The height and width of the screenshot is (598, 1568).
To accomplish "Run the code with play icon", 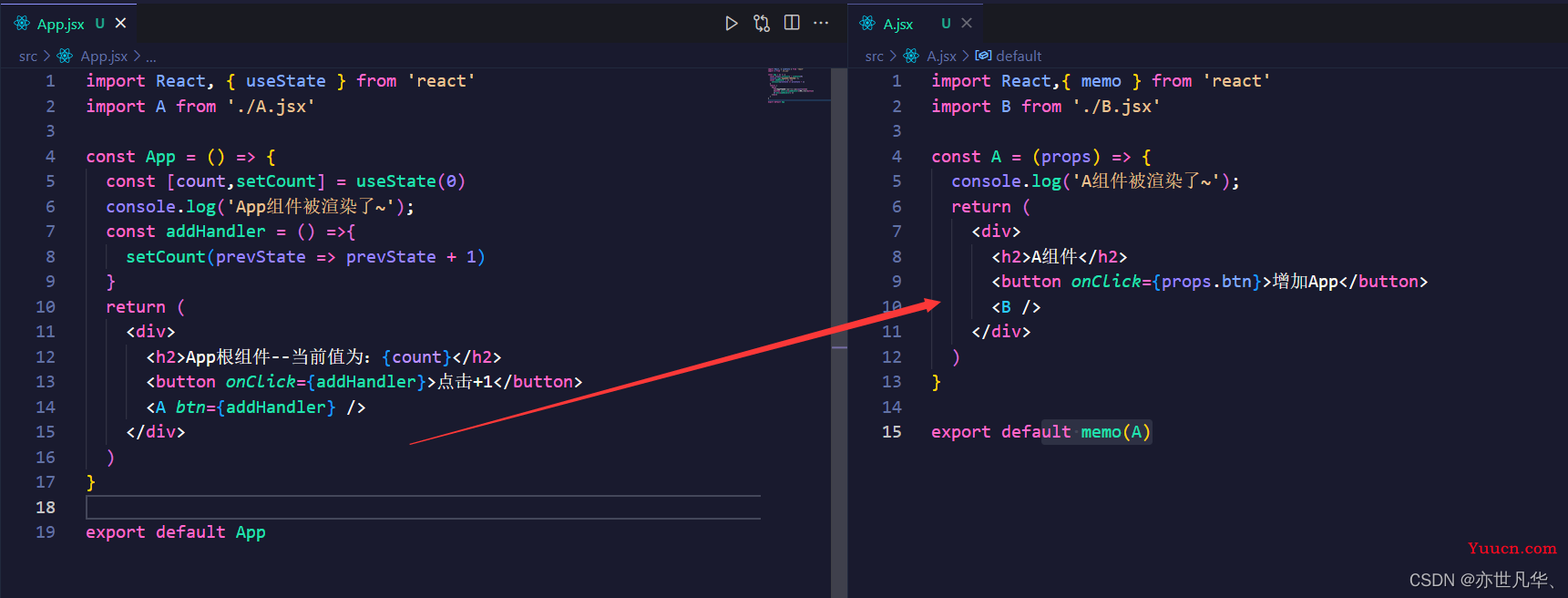I will tap(731, 24).
